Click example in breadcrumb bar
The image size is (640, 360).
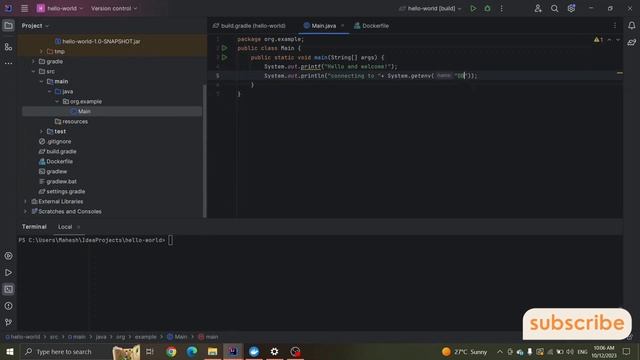[x=146, y=337]
